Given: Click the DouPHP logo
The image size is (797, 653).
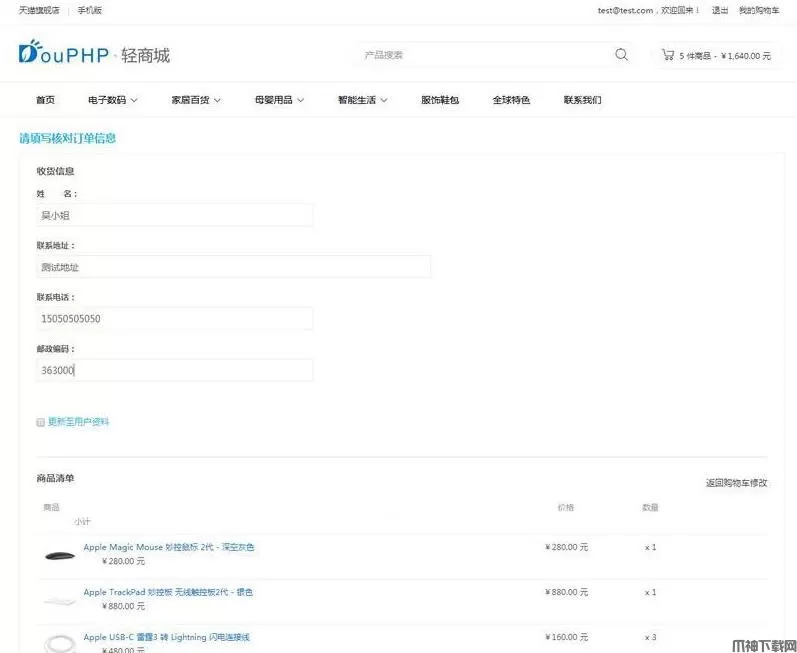Looking at the screenshot, I should 94,53.
